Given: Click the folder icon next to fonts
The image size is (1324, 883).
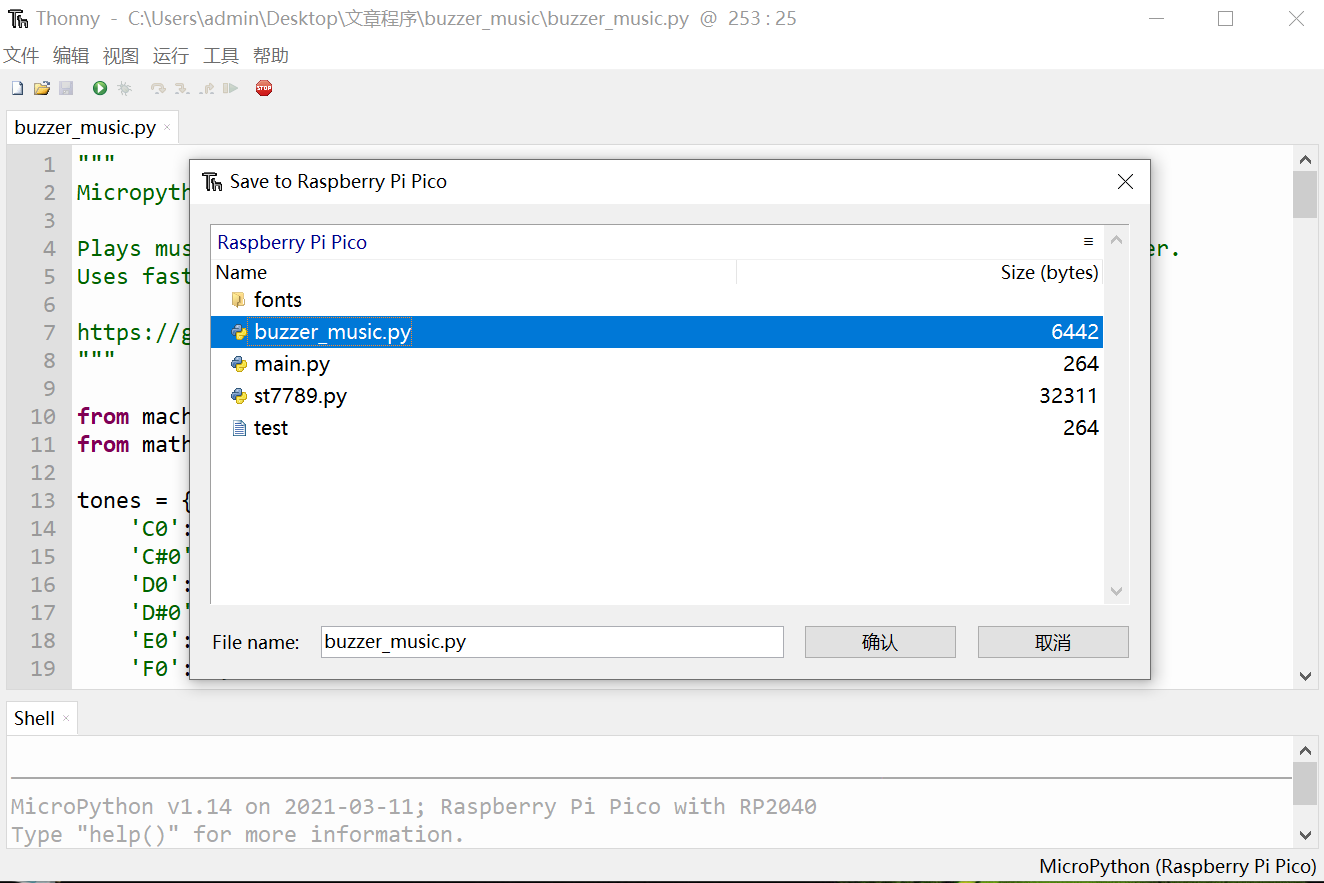Looking at the screenshot, I should (x=239, y=300).
